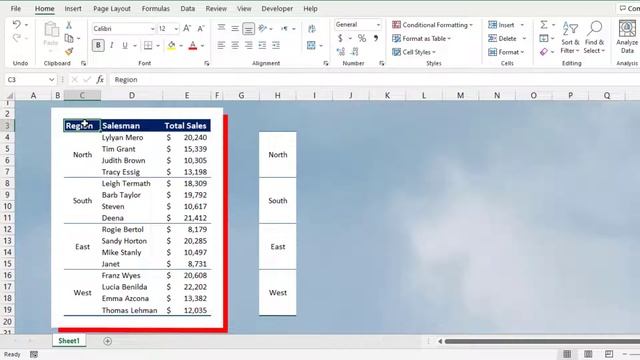Apply Accounting dollar number format
The image size is (640, 360).
tap(340, 38)
